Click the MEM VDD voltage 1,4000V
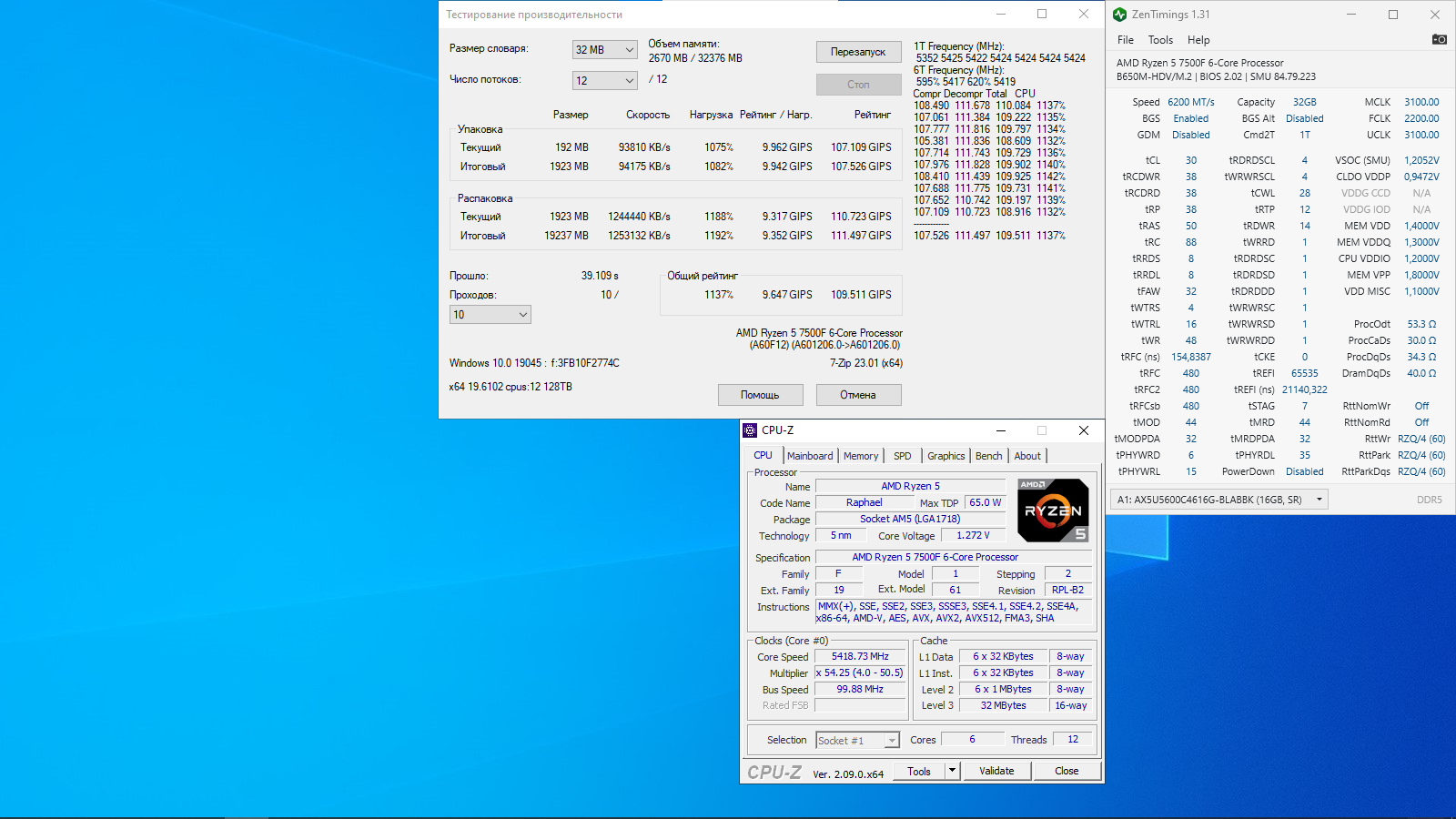Image resolution: width=1456 pixels, height=819 pixels. pyautogui.click(x=1421, y=226)
